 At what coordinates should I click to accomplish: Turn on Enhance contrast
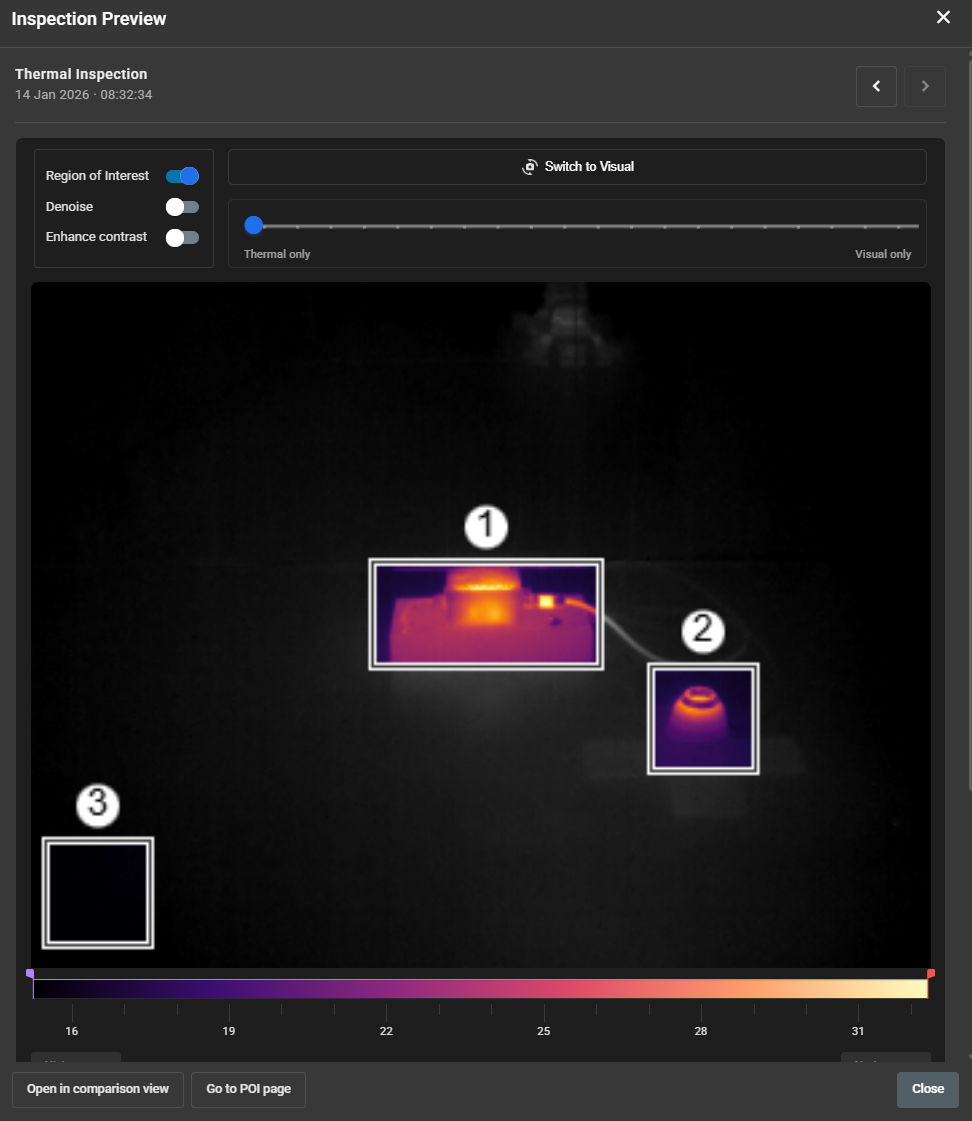(x=182, y=238)
